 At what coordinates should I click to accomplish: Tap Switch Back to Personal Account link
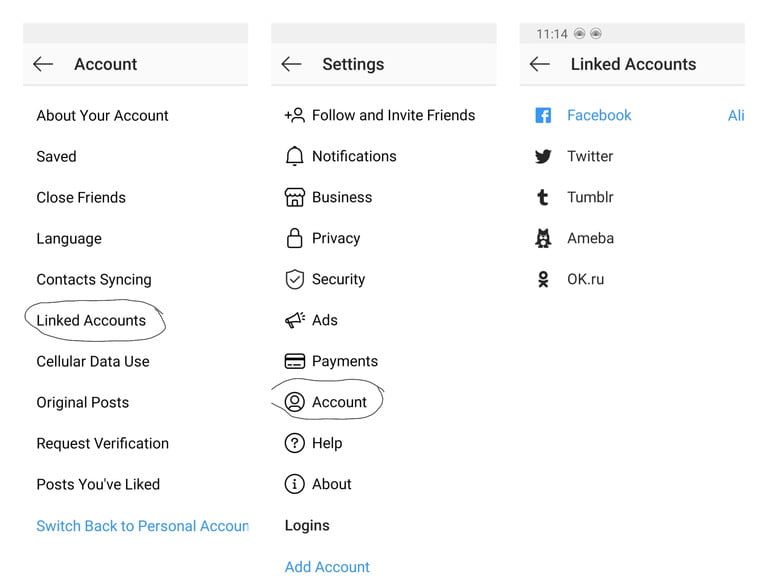[142, 525]
